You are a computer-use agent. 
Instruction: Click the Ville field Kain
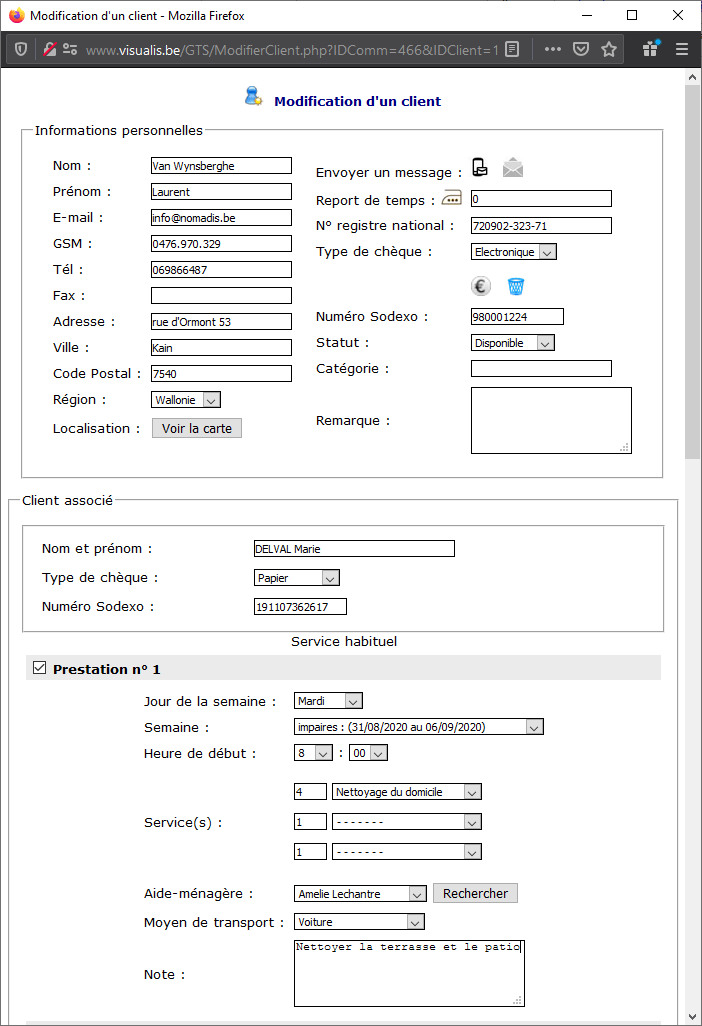click(x=221, y=347)
